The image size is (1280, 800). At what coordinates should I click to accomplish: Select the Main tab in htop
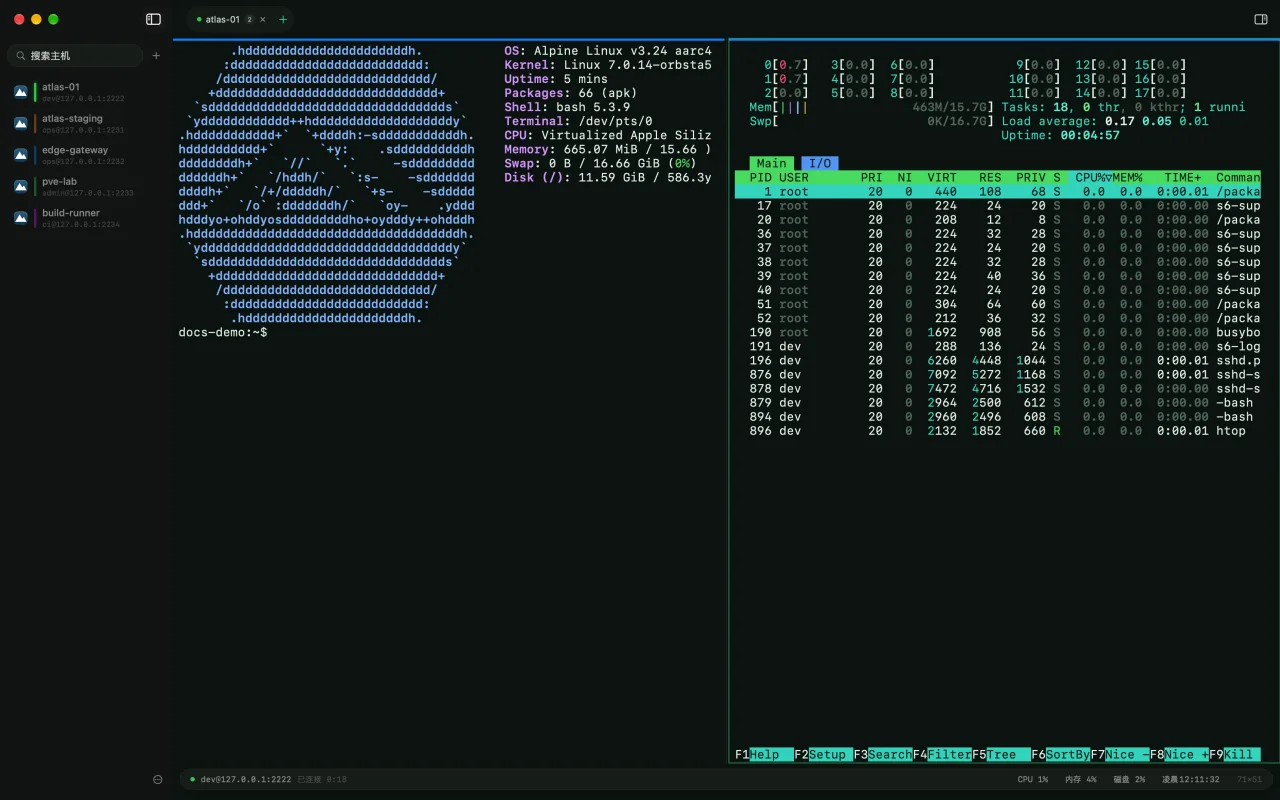coord(771,163)
